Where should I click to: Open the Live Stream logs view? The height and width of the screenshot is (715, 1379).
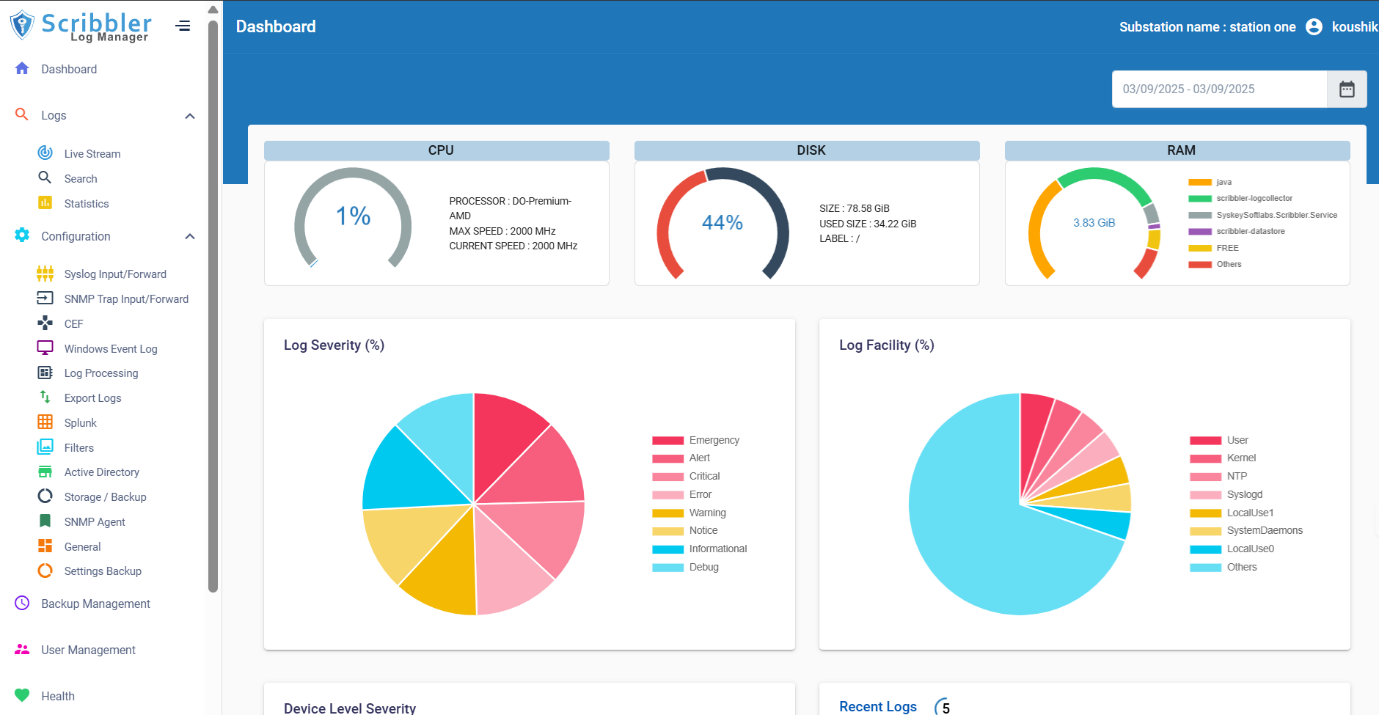(x=91, y=153)
